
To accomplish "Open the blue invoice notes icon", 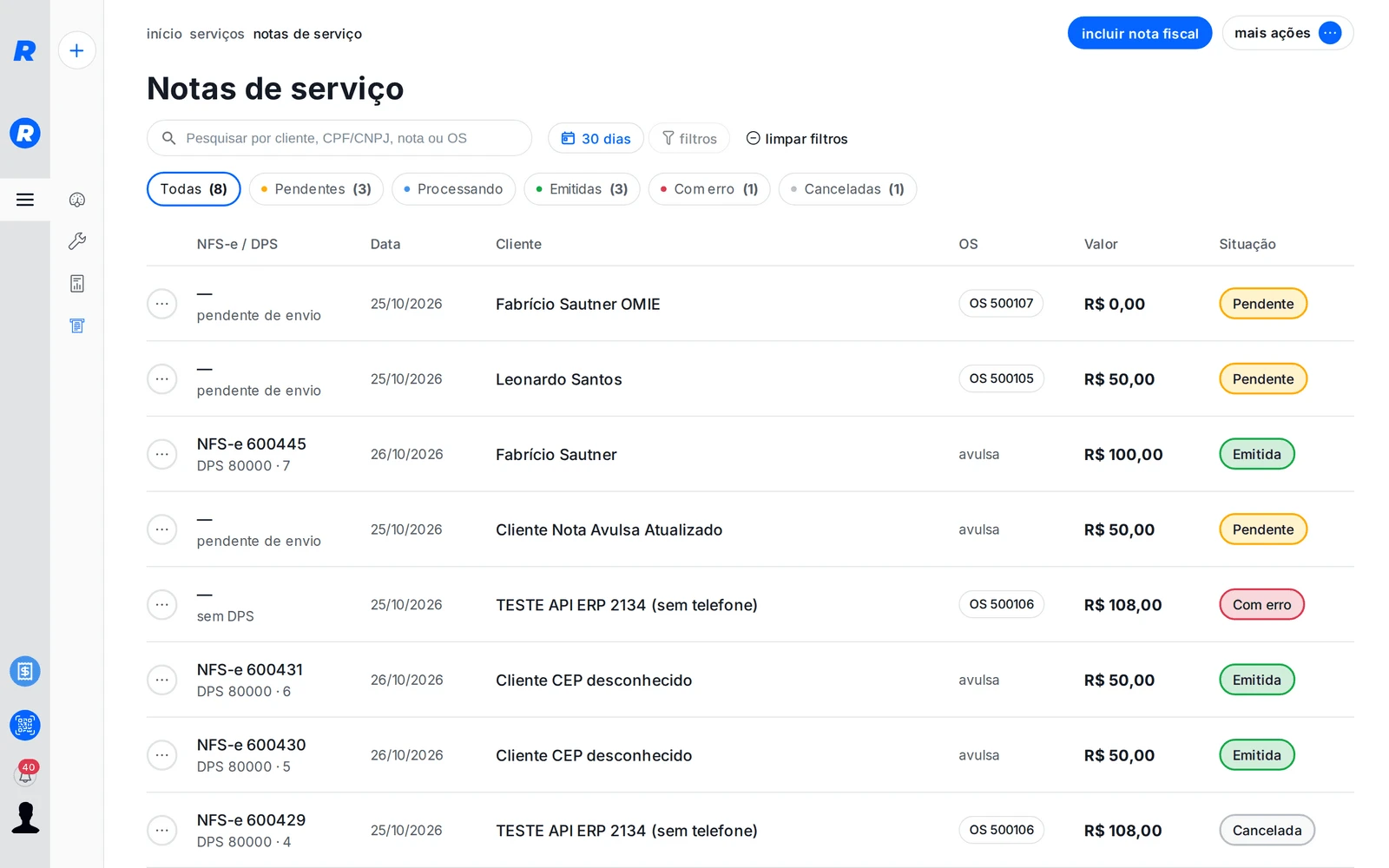I will (x=77, y=325).
